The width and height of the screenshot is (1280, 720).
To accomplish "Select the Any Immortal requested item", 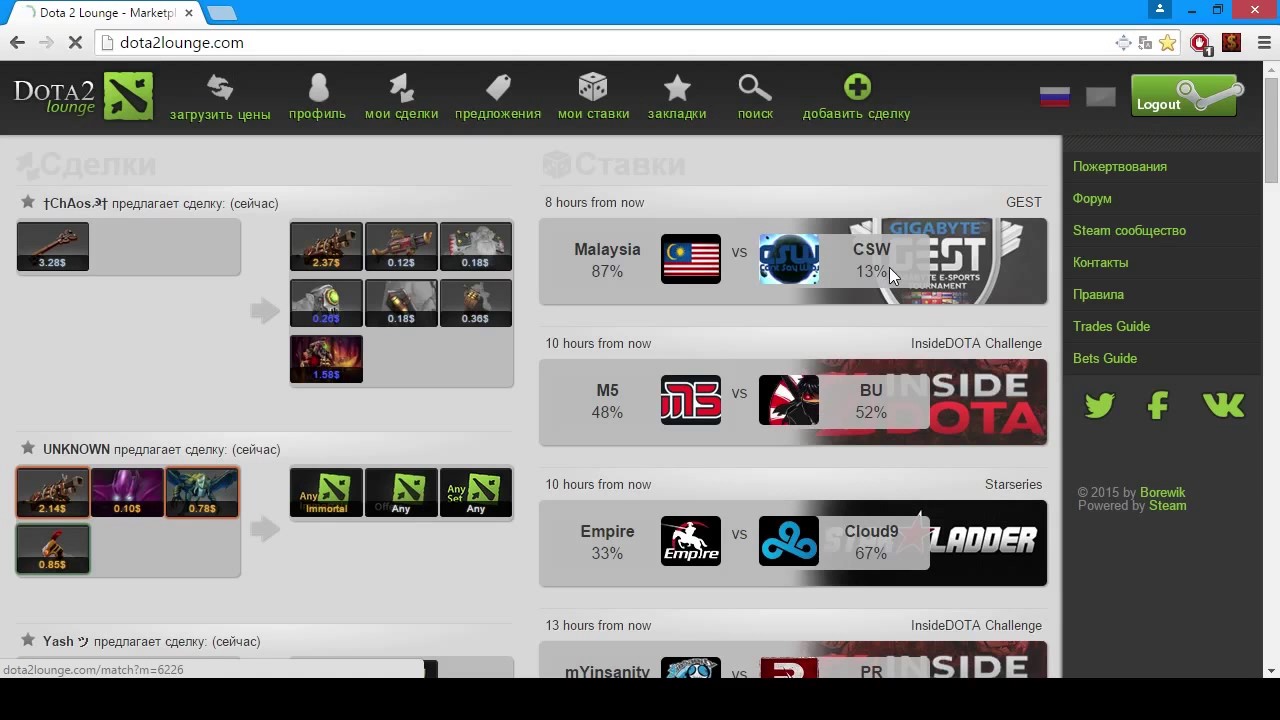I will point(326,492).
